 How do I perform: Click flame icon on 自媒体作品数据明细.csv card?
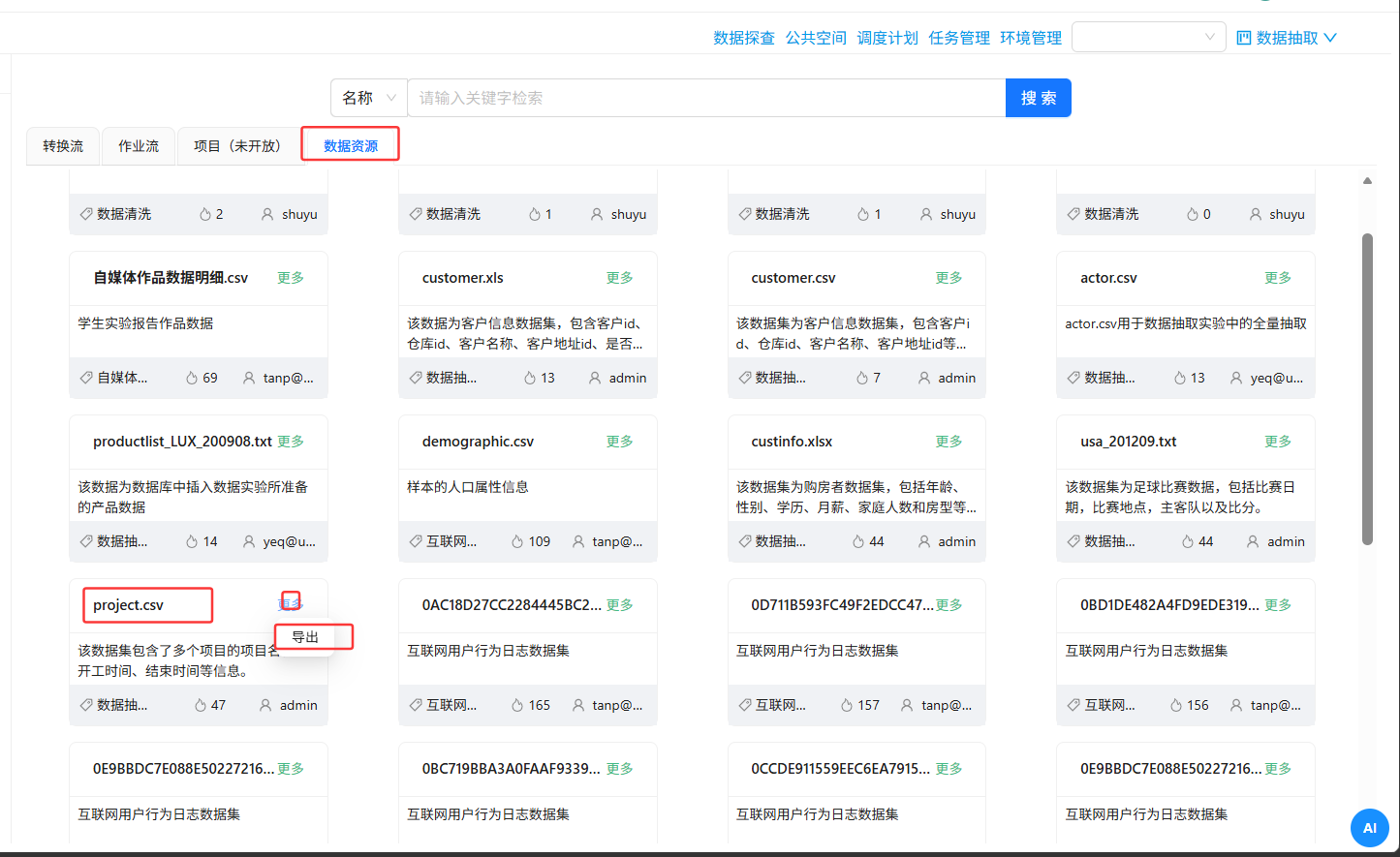point(192,378)
